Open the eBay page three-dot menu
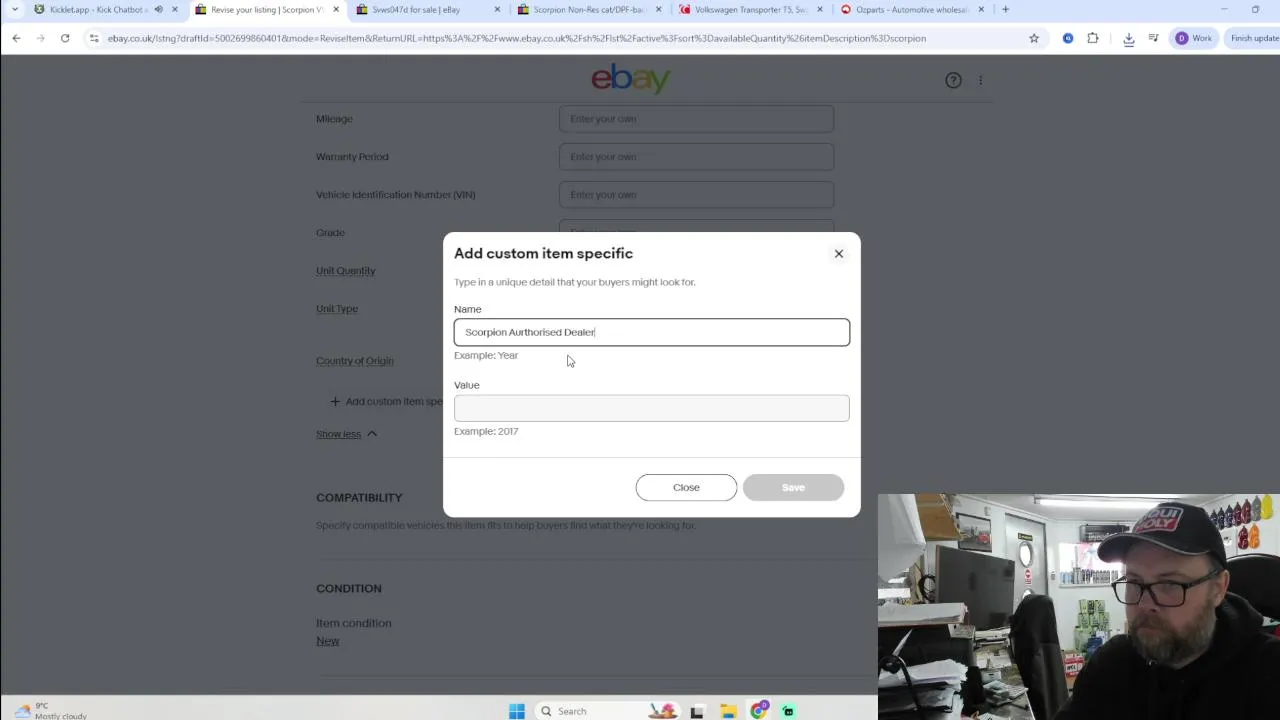 (x=981, y=80)
